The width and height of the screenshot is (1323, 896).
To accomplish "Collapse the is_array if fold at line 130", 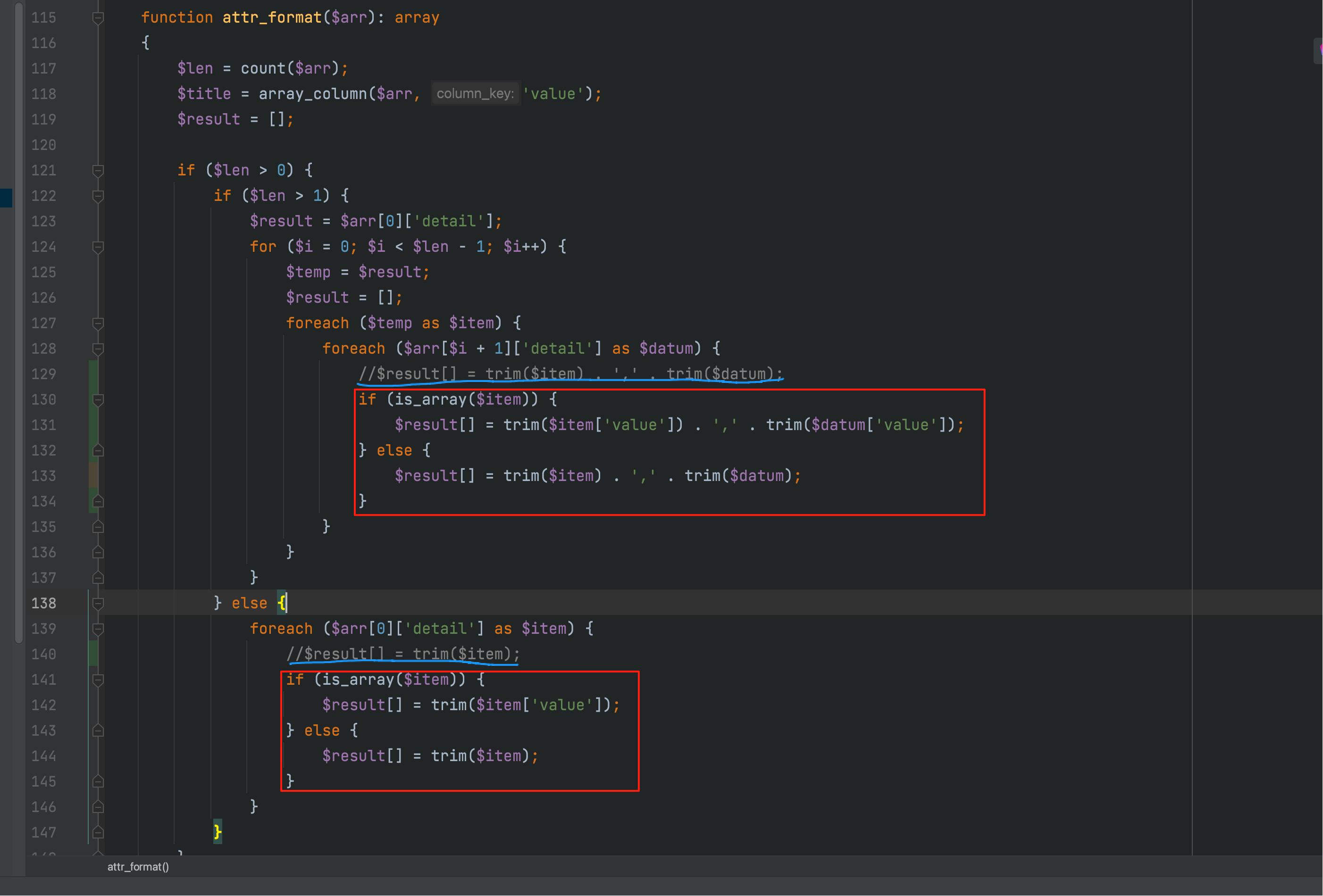I will 98,400.
